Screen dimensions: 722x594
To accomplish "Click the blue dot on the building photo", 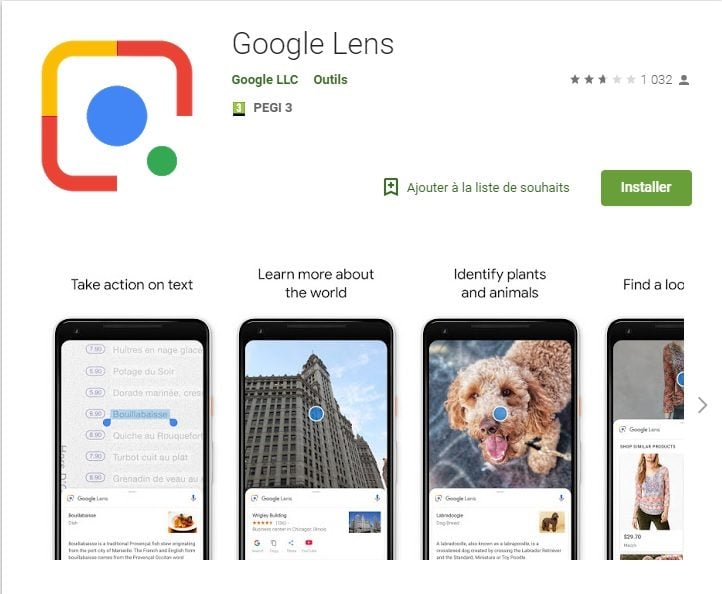I will point(316,413).
